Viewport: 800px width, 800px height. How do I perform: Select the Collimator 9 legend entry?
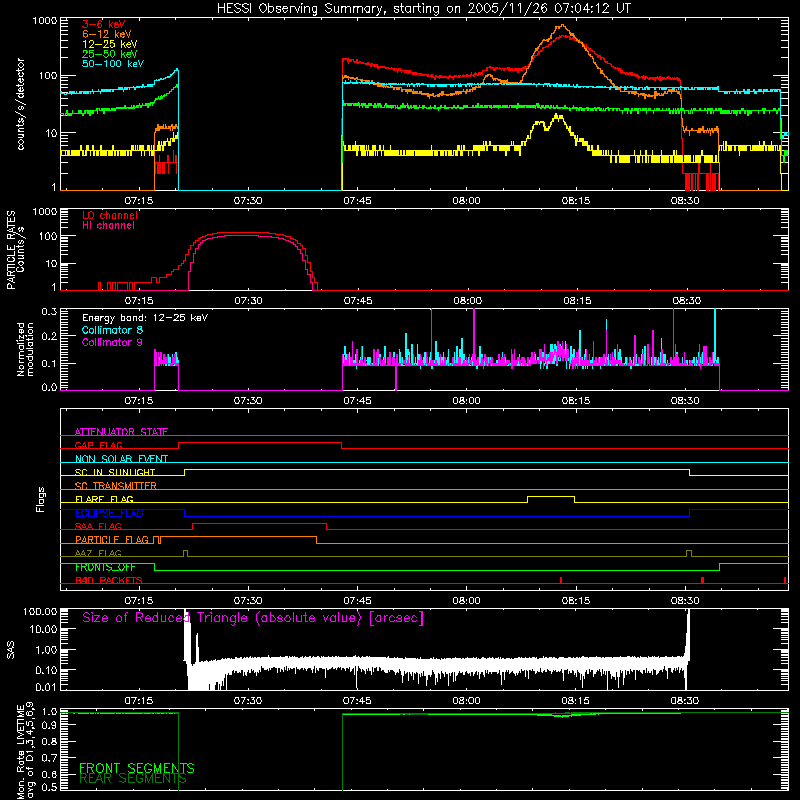pyautogui.click(x=112, y=342)
